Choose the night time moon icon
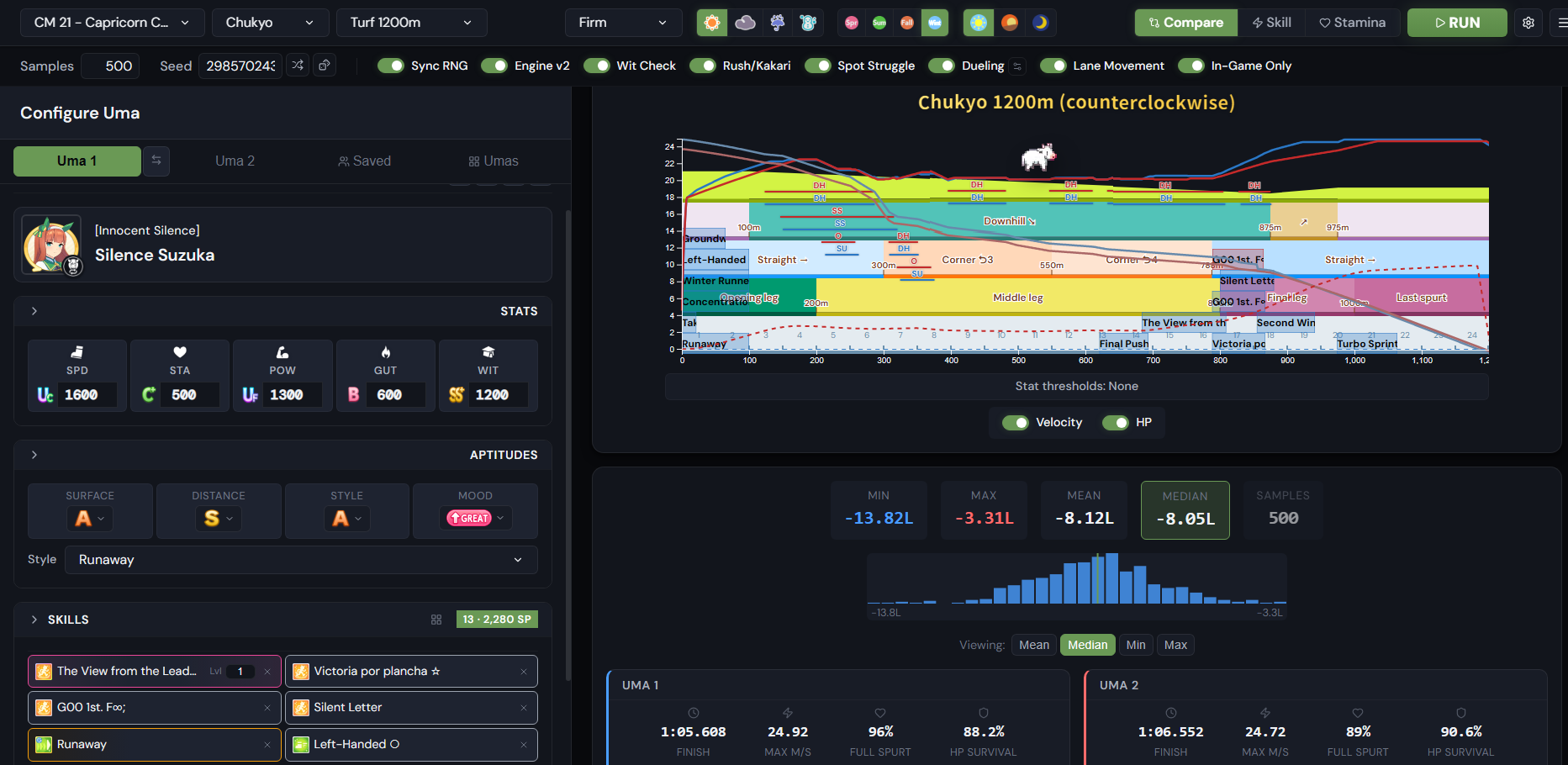Image resolution: width=1568 pixels, height=765 pixels. tap(1041, 23)
